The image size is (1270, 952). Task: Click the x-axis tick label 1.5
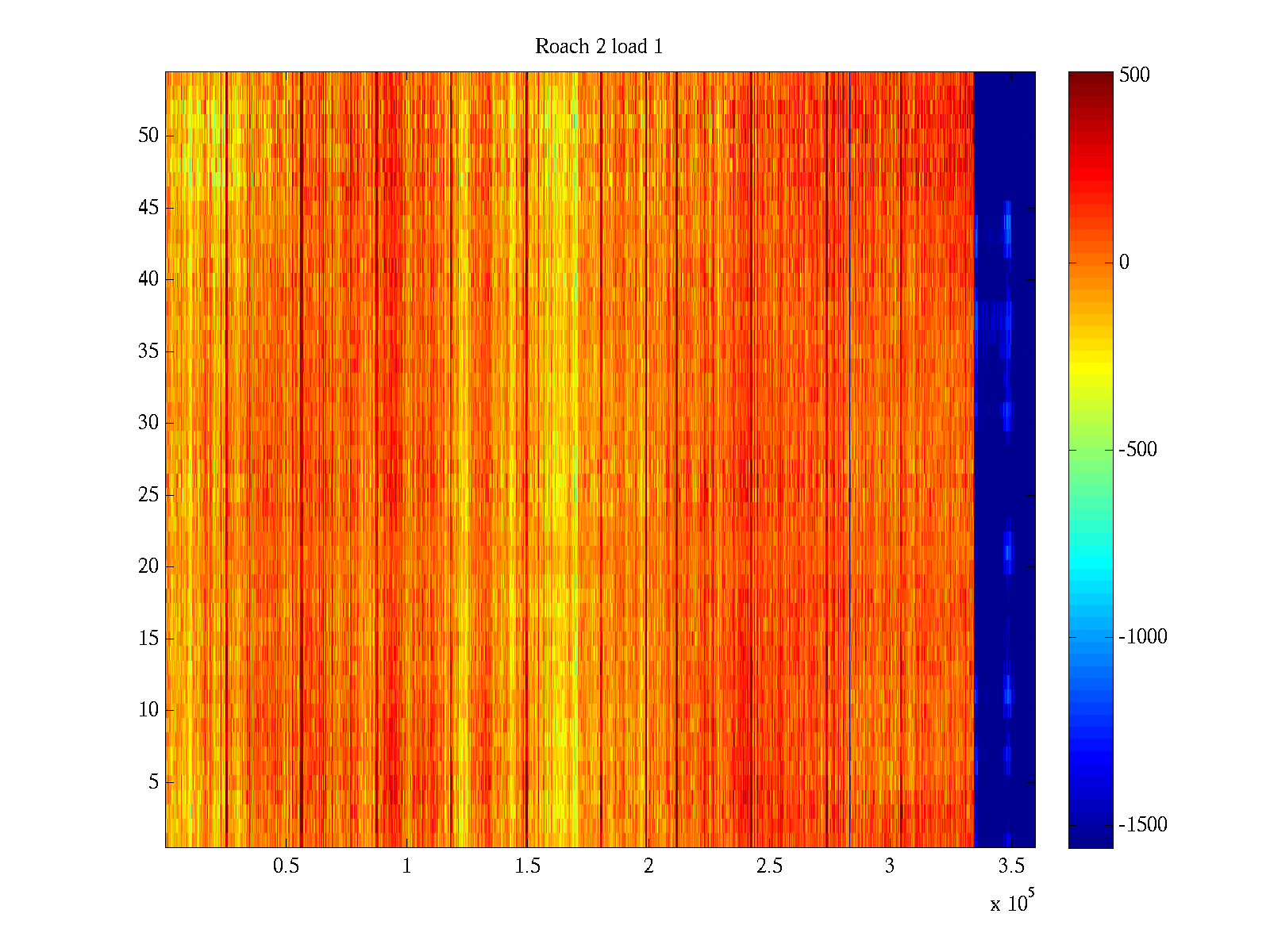click(527, 866)
